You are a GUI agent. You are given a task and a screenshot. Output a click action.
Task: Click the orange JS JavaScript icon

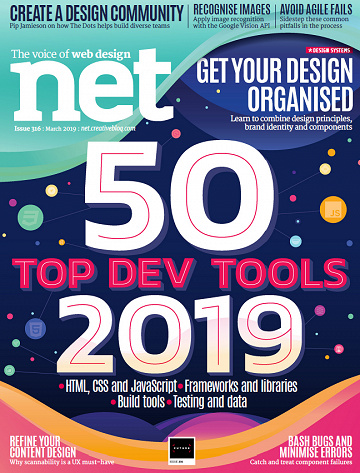(x=333, y=210)
